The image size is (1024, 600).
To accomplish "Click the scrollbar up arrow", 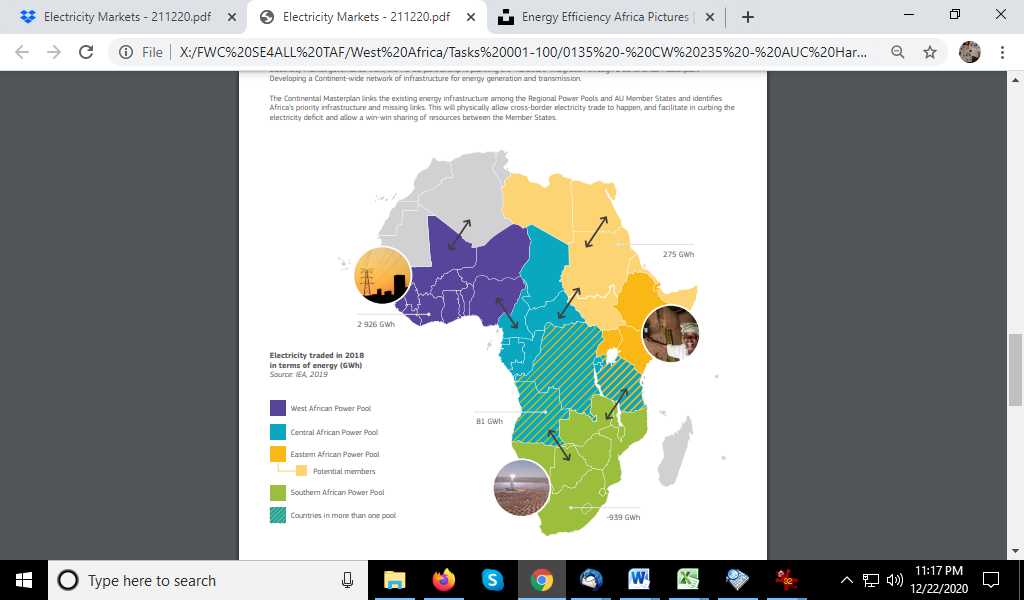I will tap(1015, 80).
